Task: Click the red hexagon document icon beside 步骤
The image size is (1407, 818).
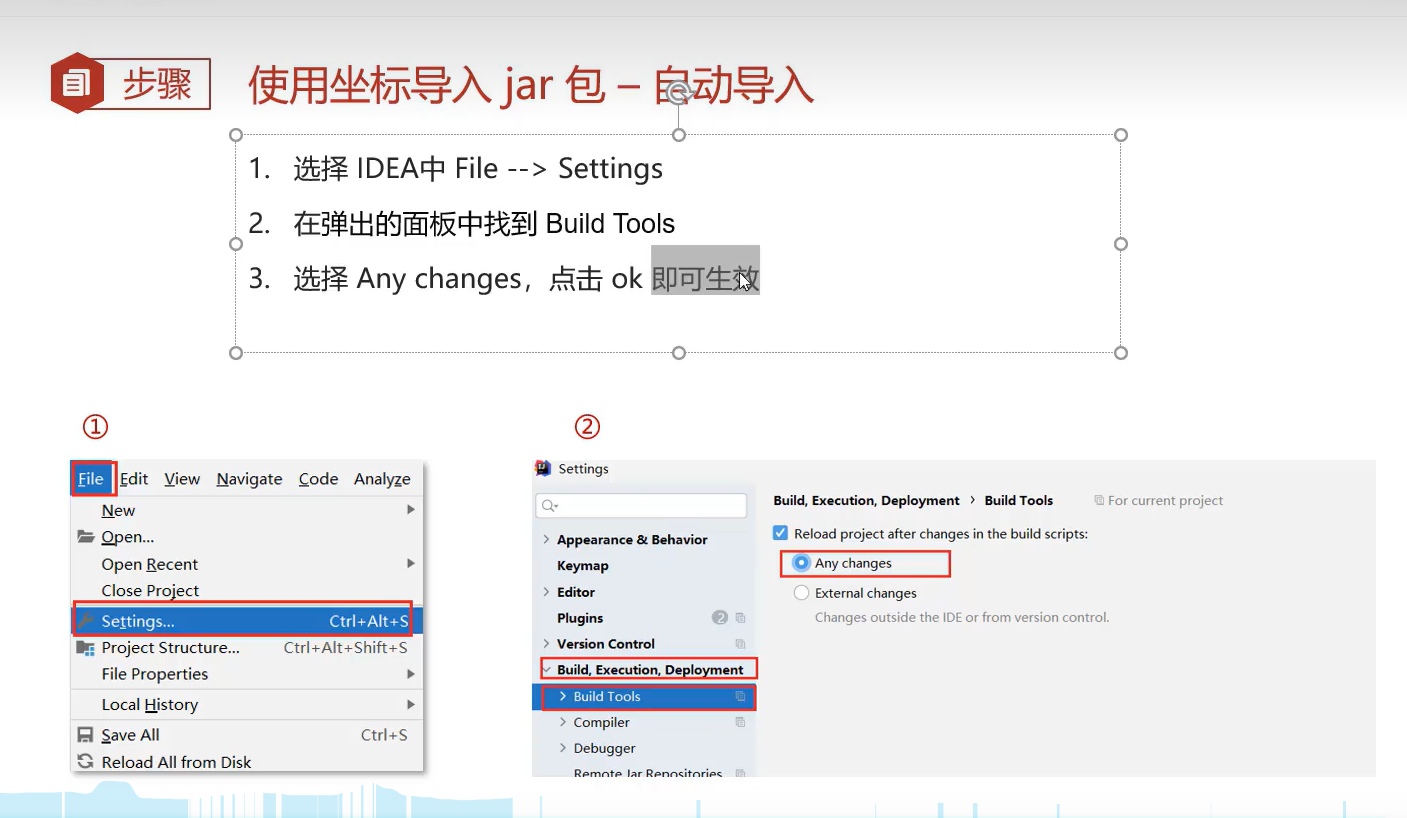Action: pyautogui.click(x=77, y=83)
